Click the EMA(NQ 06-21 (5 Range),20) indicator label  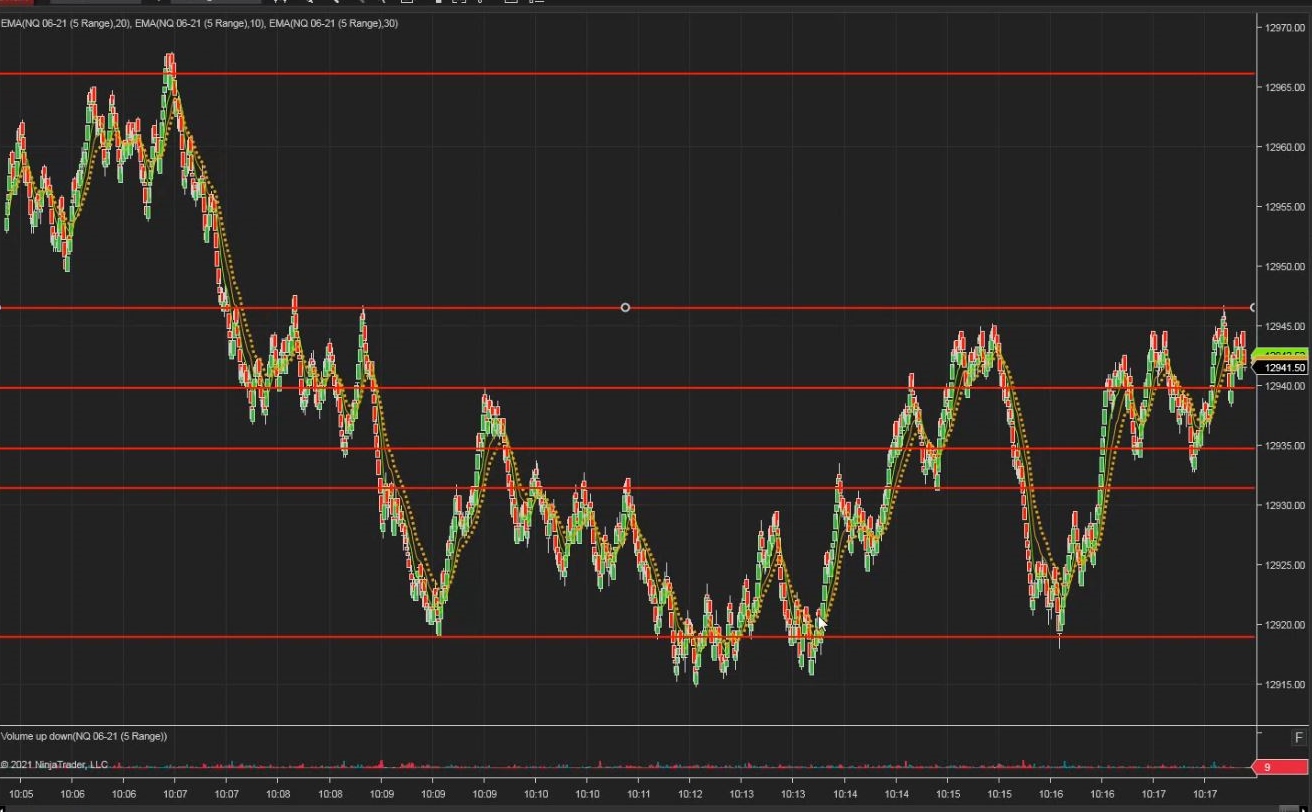point(66,23)
